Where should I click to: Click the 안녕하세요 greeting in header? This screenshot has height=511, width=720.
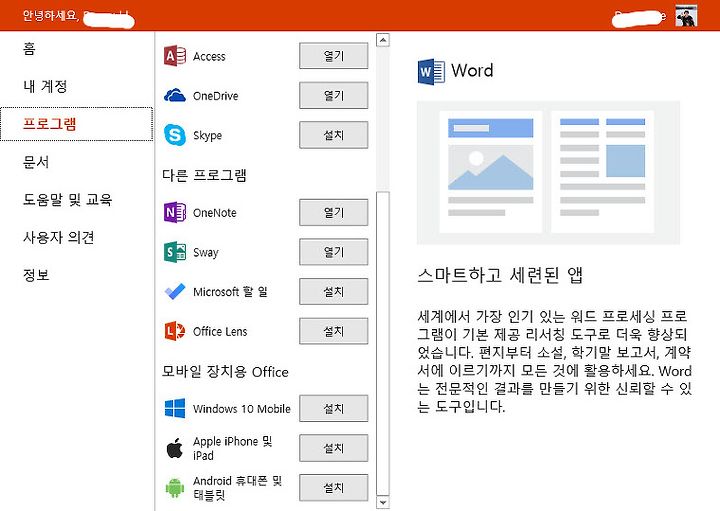[51, 16]
